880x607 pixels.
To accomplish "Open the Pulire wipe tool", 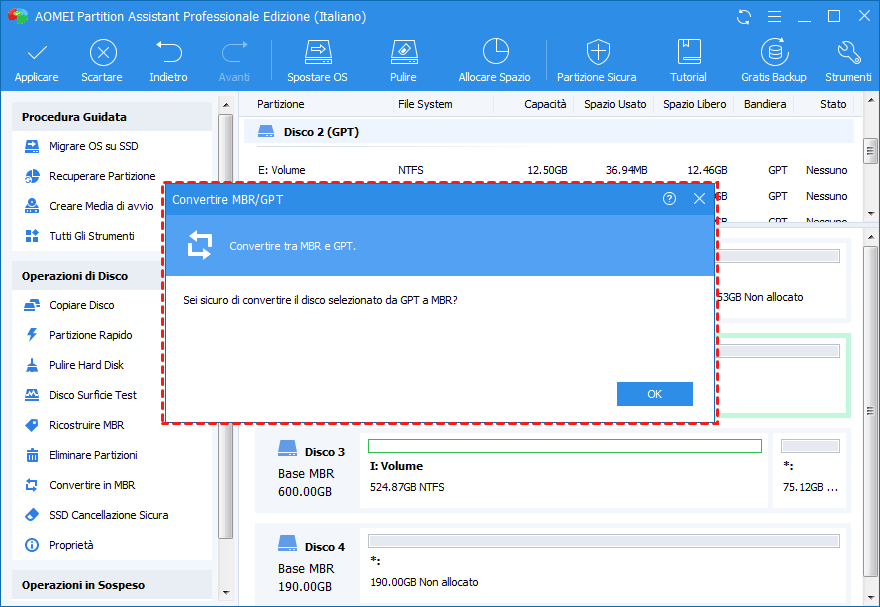I will click(404, 61).
